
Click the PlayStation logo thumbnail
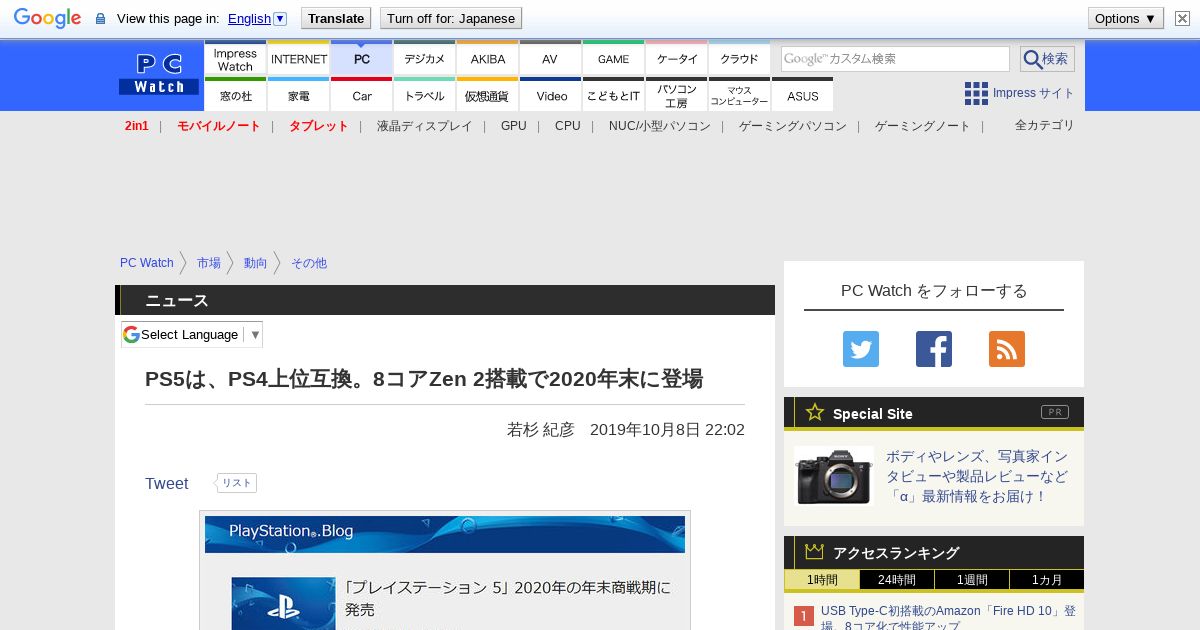[283, 603]
